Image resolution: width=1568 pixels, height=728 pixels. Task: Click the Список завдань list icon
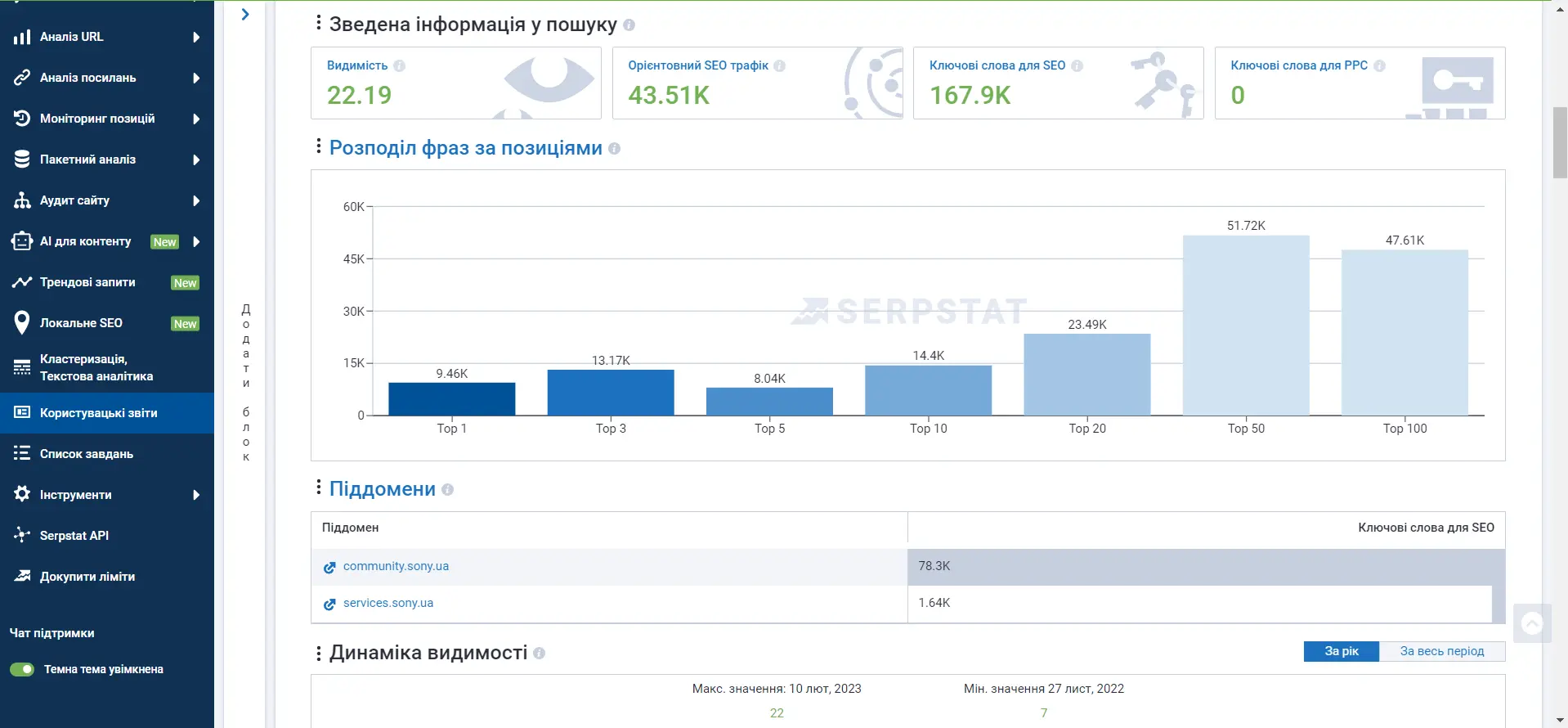coord(22,454)
